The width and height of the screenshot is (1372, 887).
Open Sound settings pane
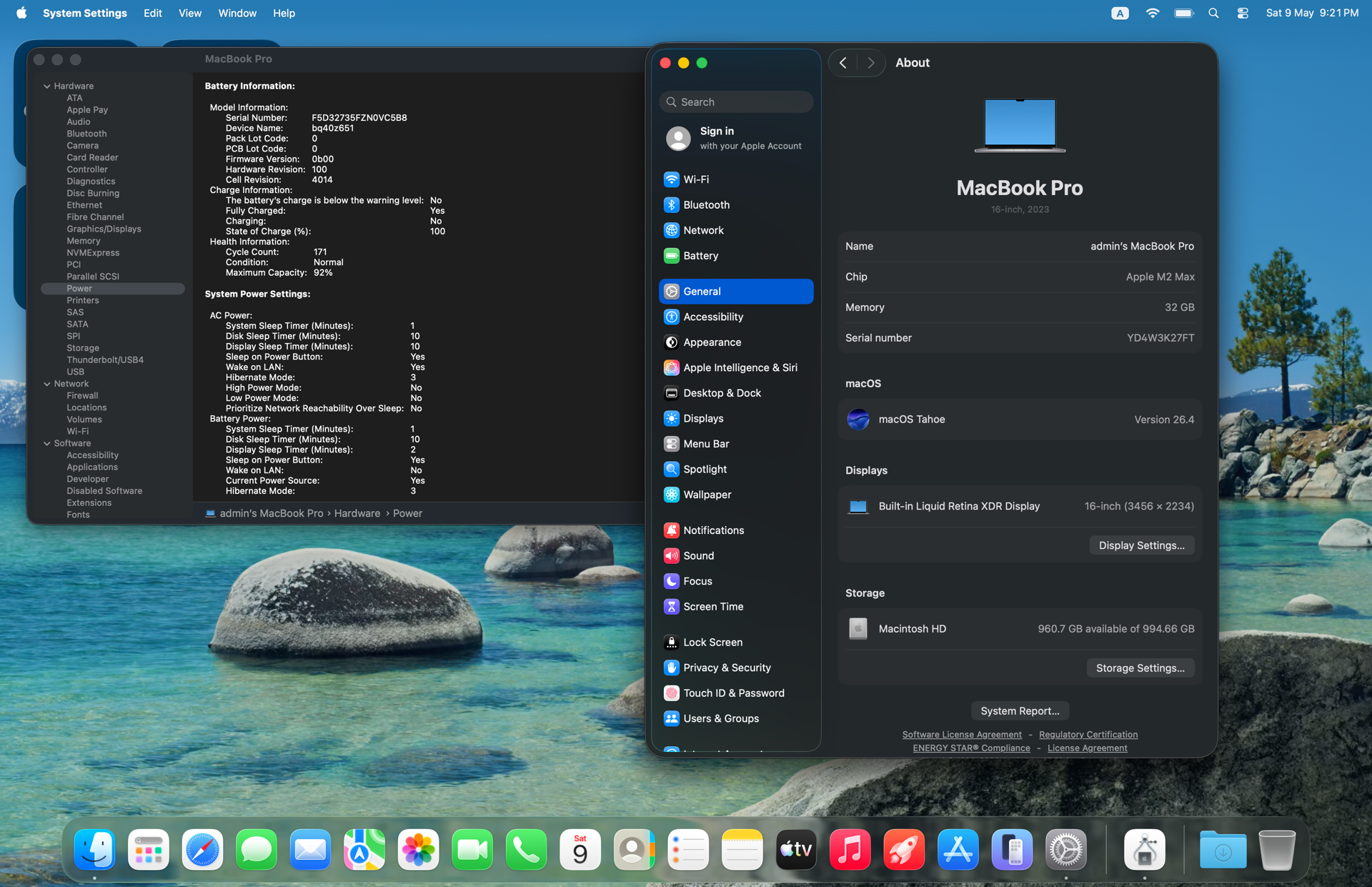pyautogui.click(x=736, y=555)
